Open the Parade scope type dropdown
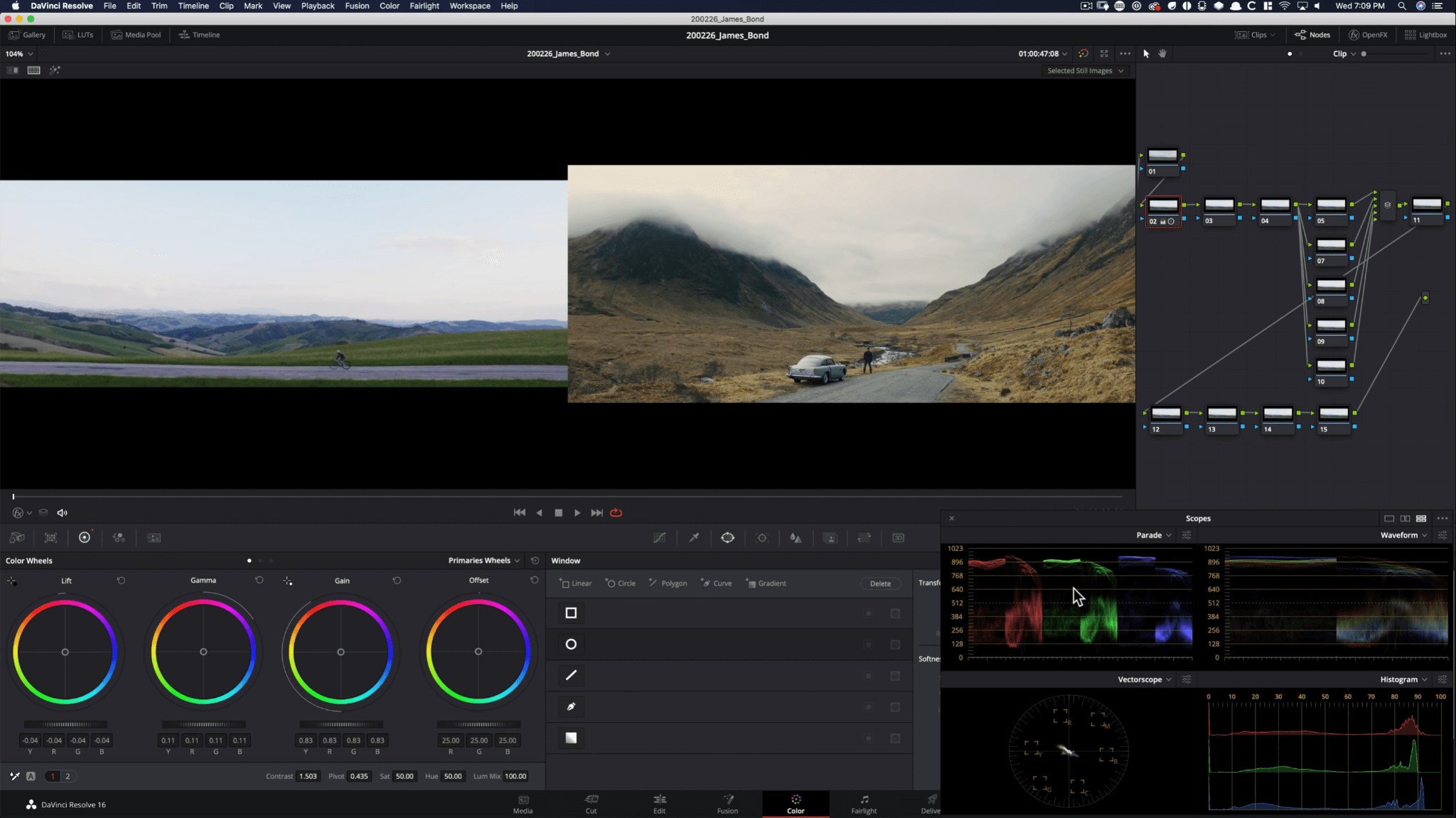 tap(1153, 535)
